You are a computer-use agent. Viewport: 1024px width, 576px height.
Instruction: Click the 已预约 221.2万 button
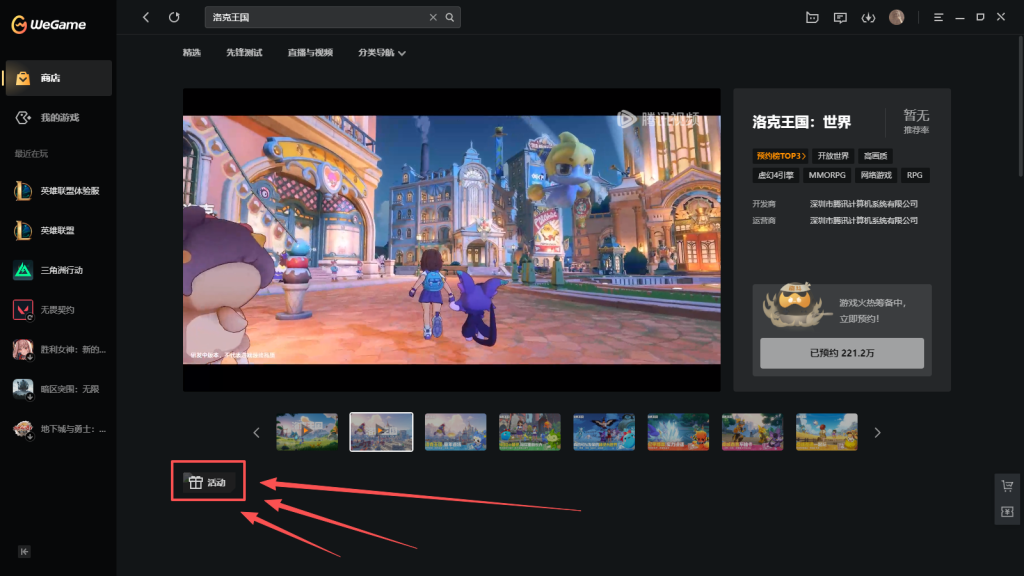[841, 353]
